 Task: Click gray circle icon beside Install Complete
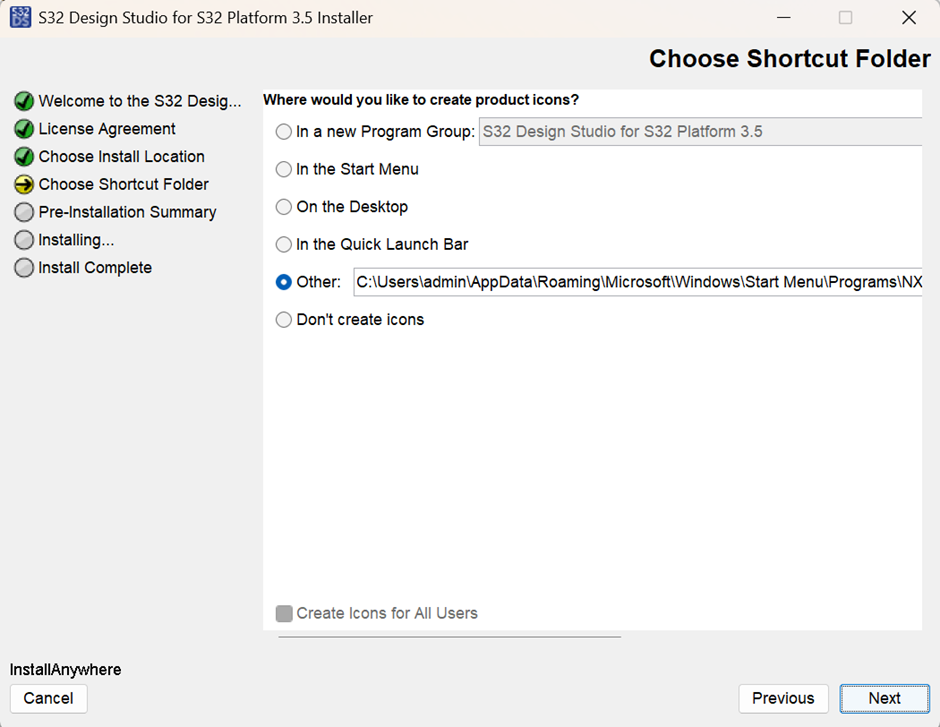(24, 268)
